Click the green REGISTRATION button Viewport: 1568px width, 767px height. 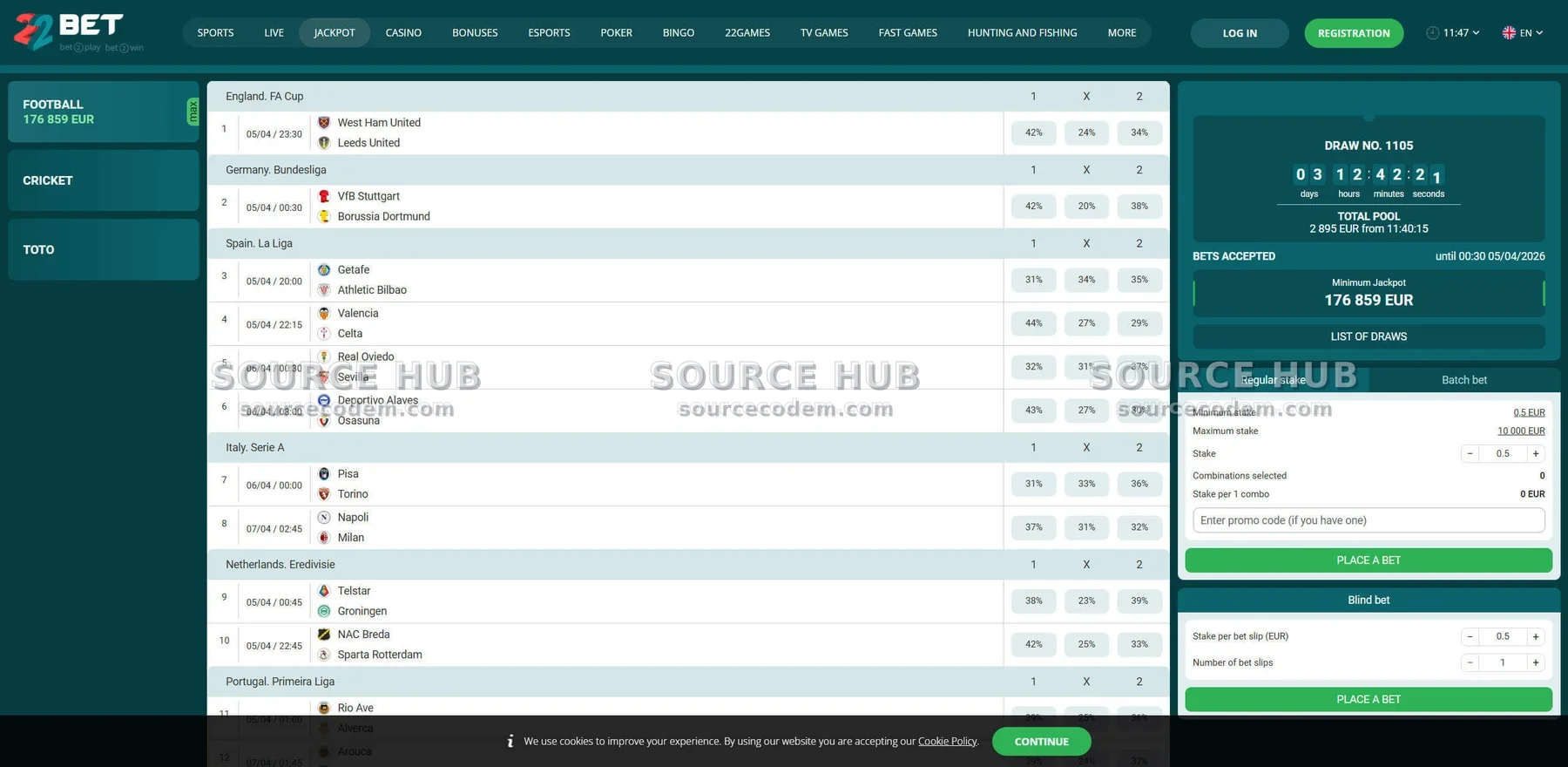point(1353,33)
